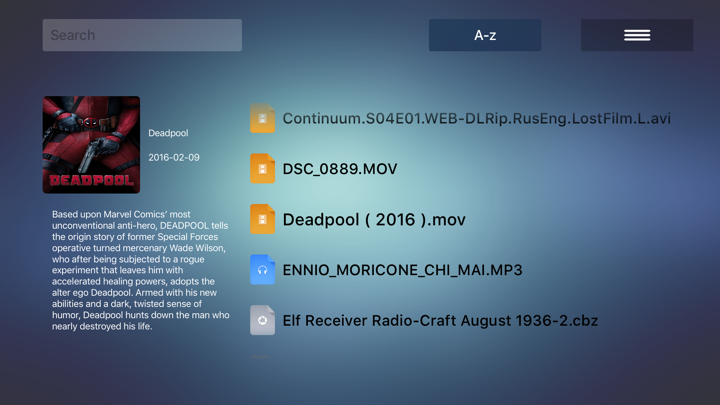Open the hamburger menu button
720x405 pixels.
tap(637, 35)
